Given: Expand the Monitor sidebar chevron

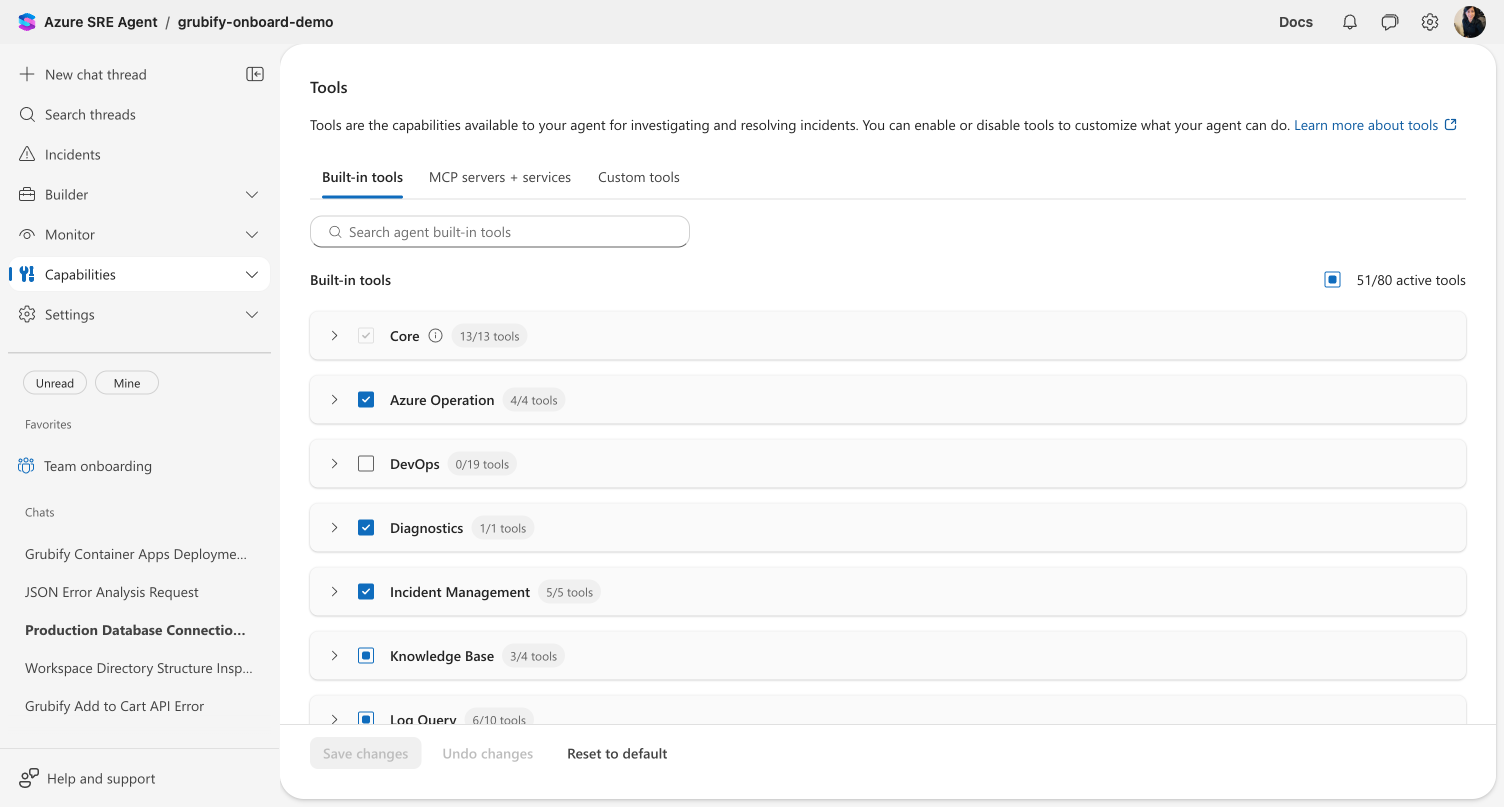Looking at the screenshot, I should [252, 234].
